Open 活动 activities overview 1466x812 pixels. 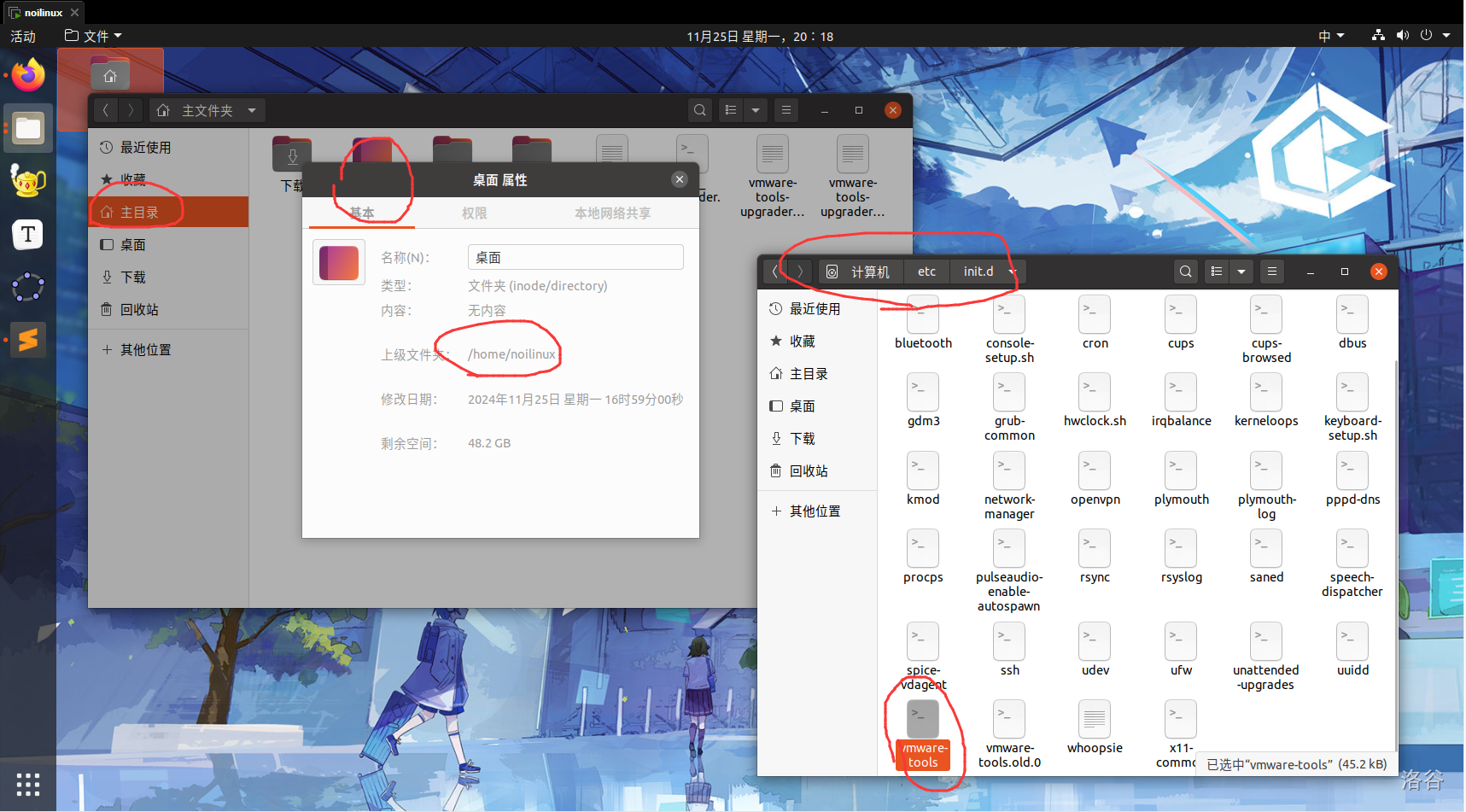tap(23, 36)
